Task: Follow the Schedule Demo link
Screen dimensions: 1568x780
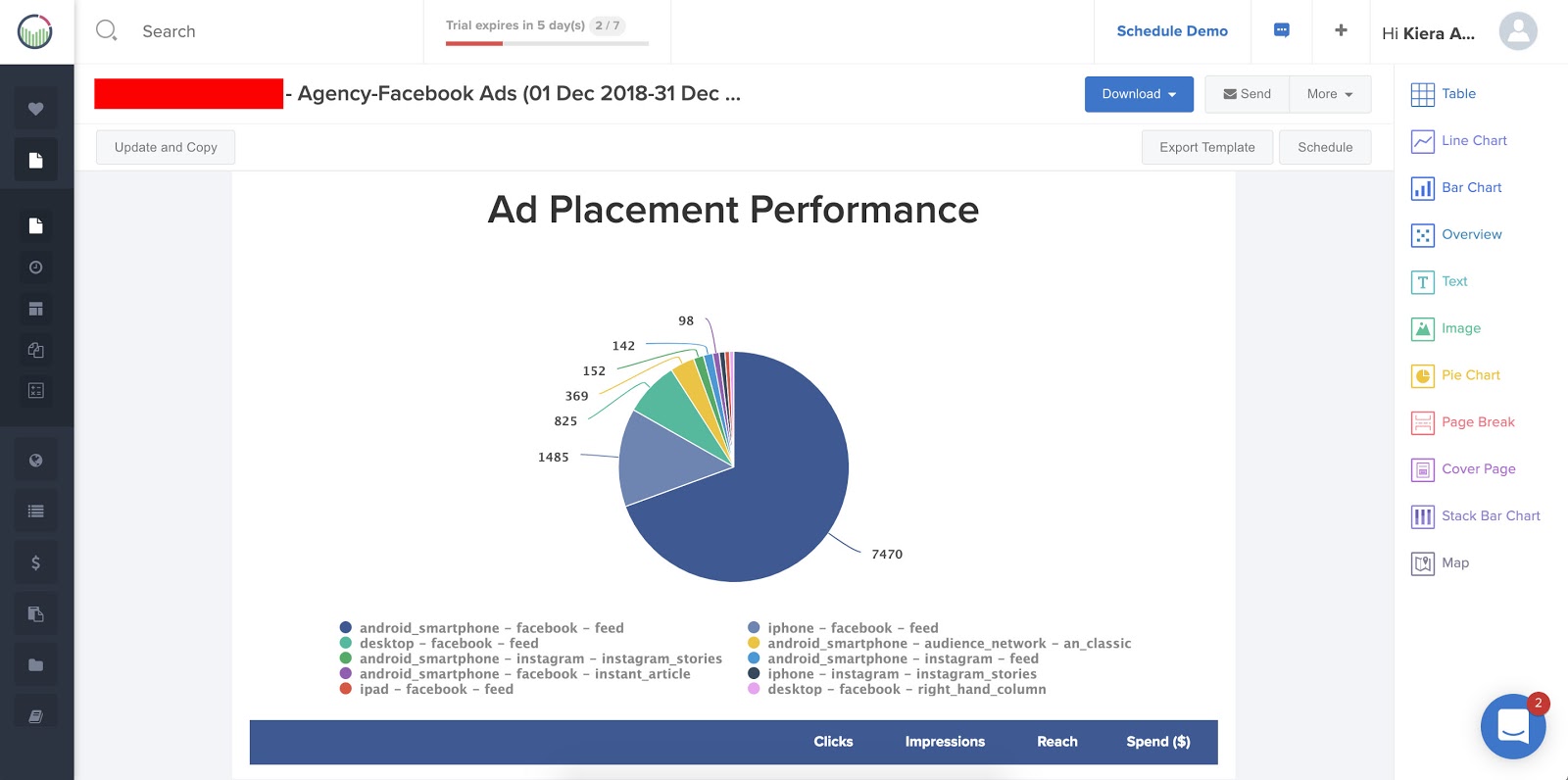Action: (x=1172, y=31)
